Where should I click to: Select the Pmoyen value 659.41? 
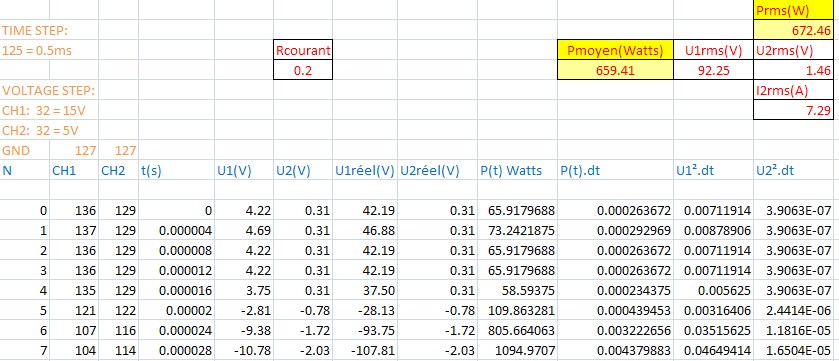point(615,70)
